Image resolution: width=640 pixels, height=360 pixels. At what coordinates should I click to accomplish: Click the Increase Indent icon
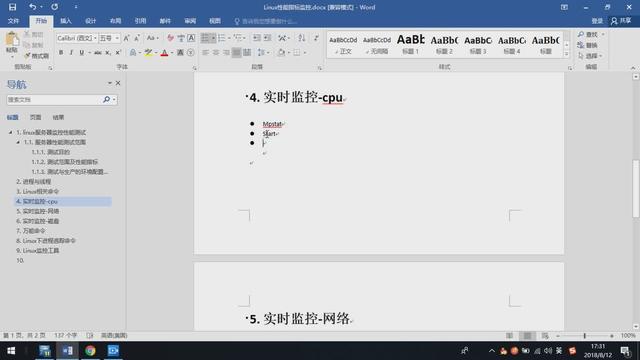coord(267,38)
